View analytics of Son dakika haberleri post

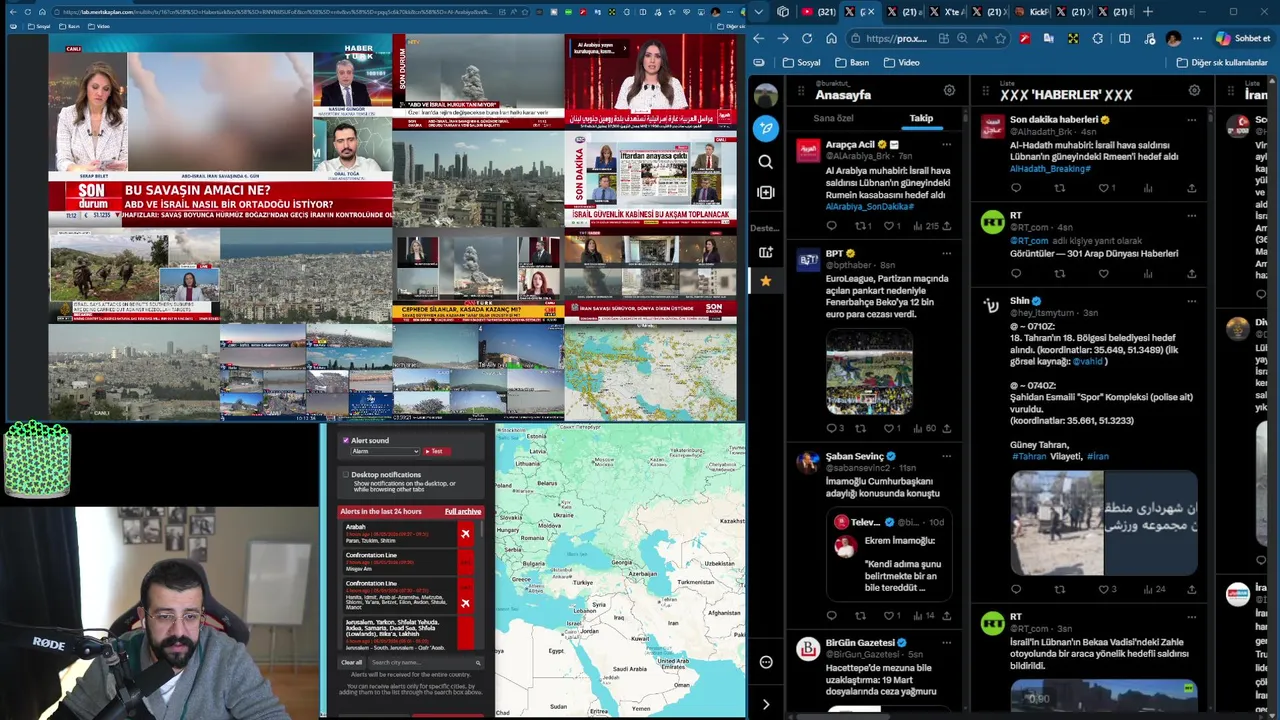coord(1148,188)
